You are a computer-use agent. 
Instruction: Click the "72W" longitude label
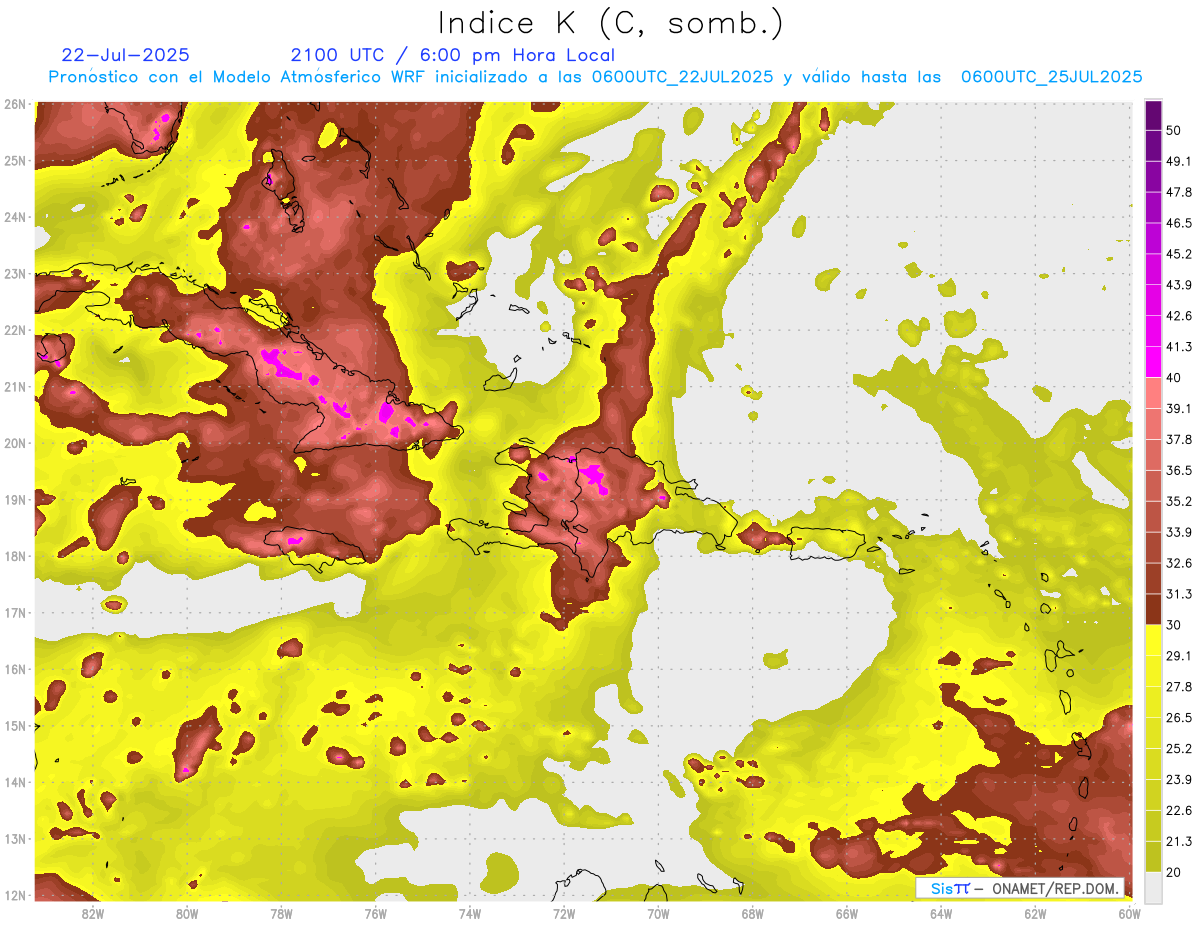(564, 914)
